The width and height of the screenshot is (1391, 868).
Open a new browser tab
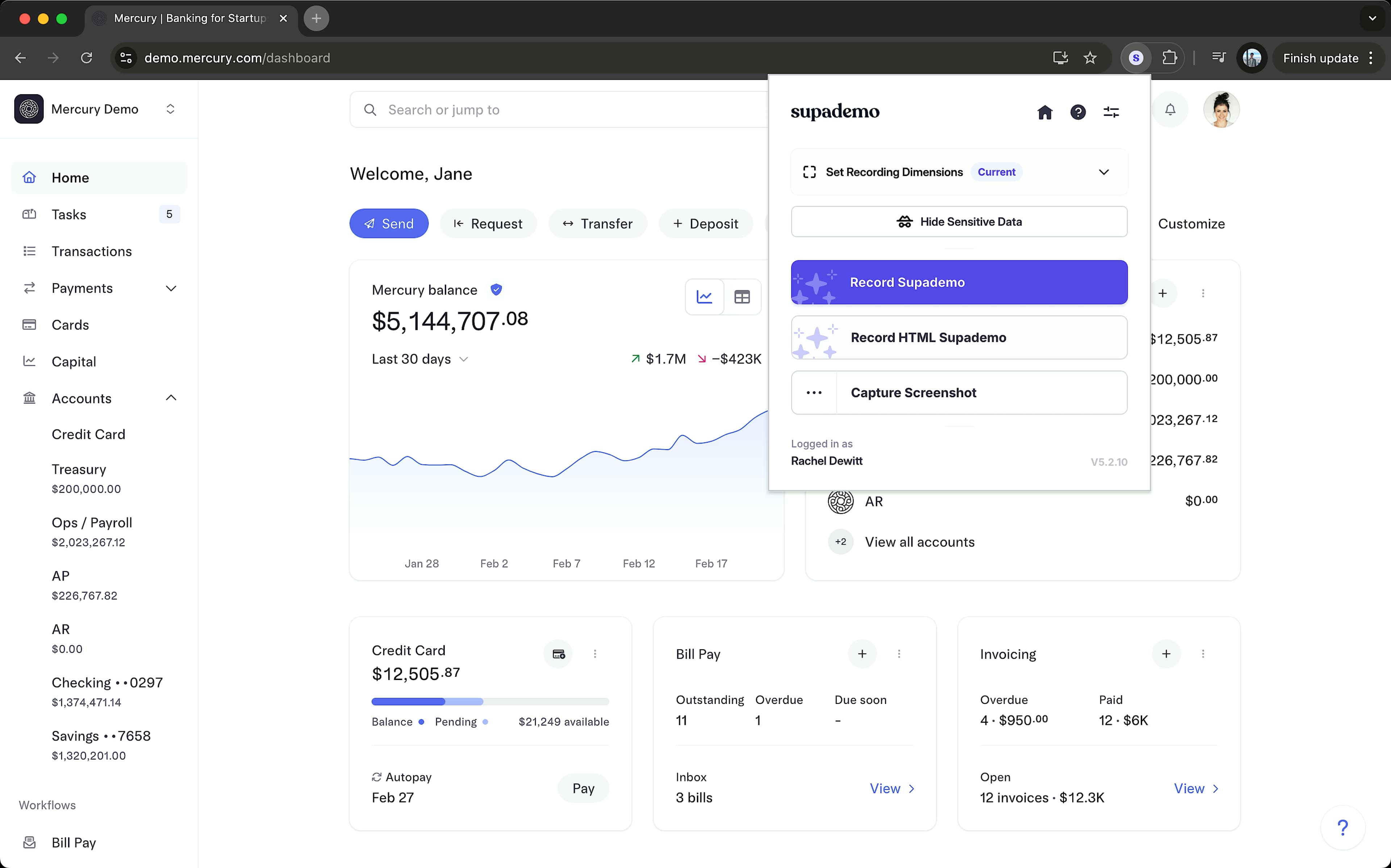coord(316,18)
